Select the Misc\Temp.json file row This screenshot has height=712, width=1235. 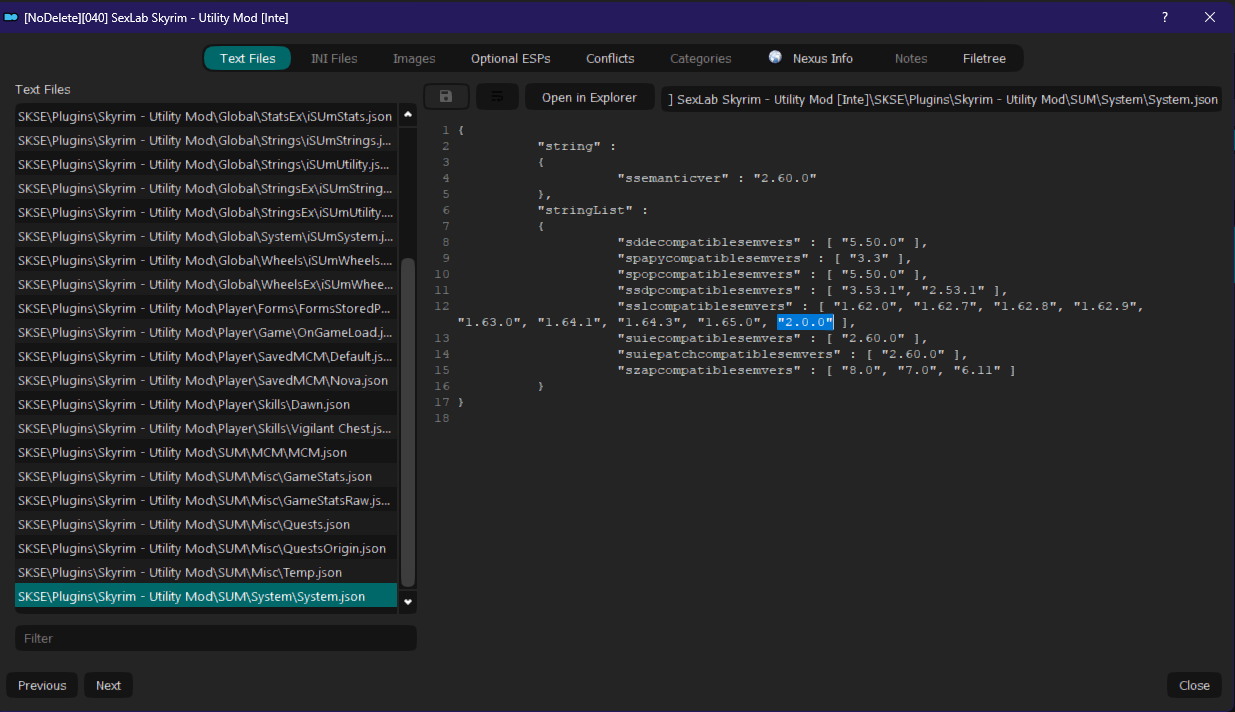[206, 573]
